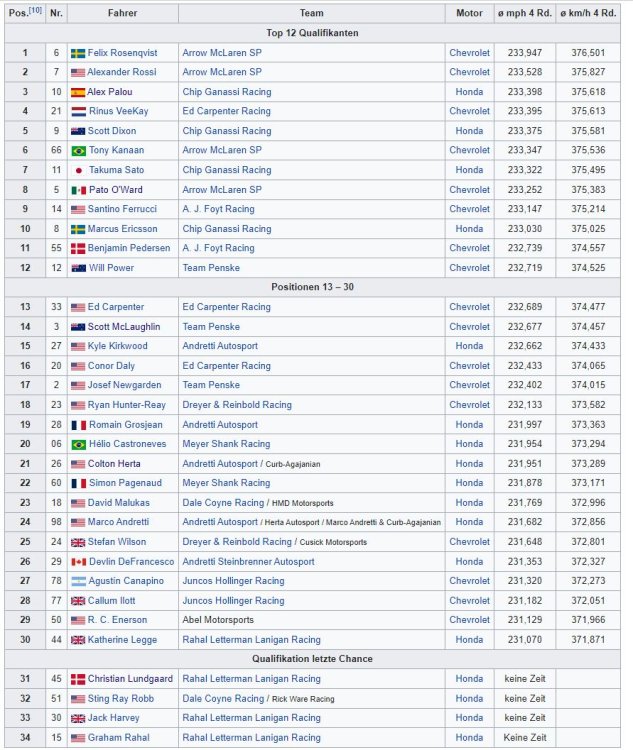Click the Danish flag next to Christian Lundgaard
This screenshot has height=750, width=633.
click(78, 678)
